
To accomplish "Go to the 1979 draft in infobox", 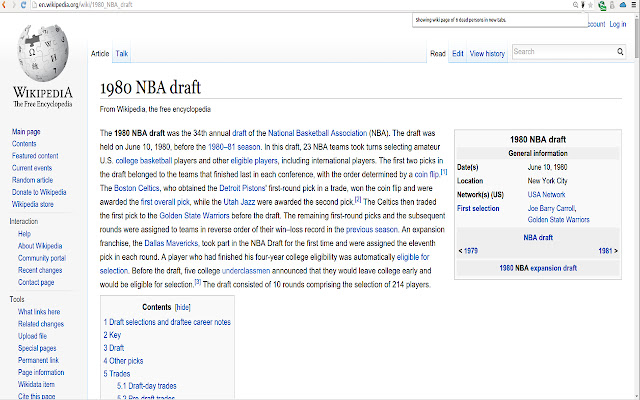I will click(471, 251).
